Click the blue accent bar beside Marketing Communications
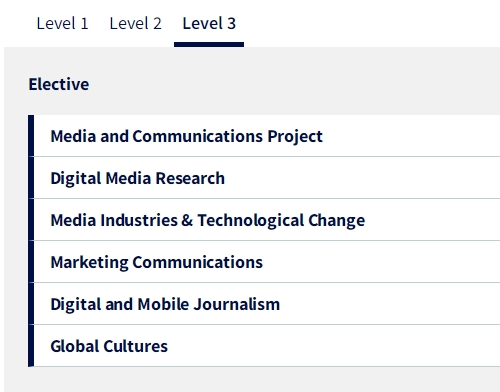The width and height of the screenshot is (500, 392). [x=31, y=262]
